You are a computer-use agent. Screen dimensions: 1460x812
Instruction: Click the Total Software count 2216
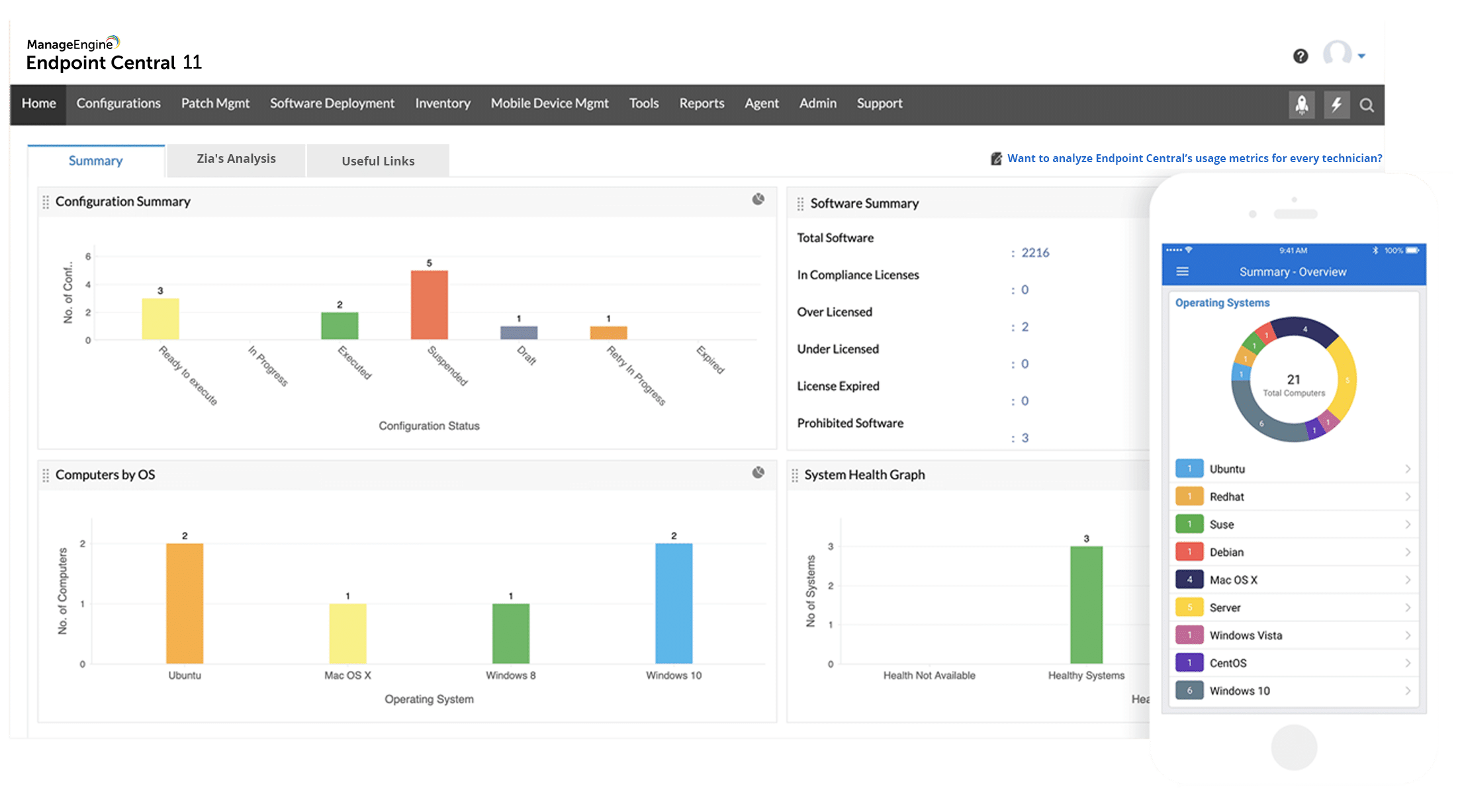click(1035, 253)
